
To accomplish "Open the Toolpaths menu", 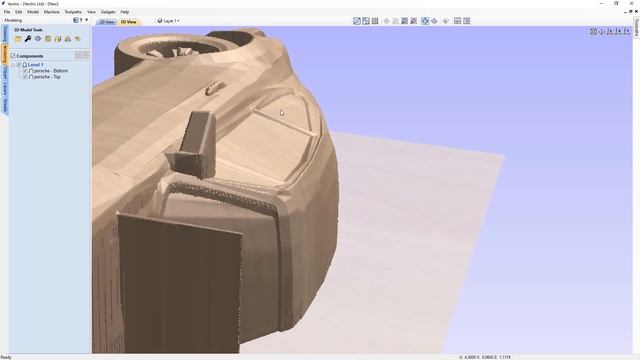I will coord(73,12).
